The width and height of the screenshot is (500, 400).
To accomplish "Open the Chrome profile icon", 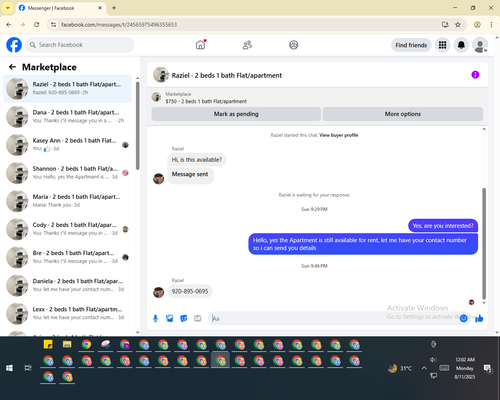I will point(477,25).
